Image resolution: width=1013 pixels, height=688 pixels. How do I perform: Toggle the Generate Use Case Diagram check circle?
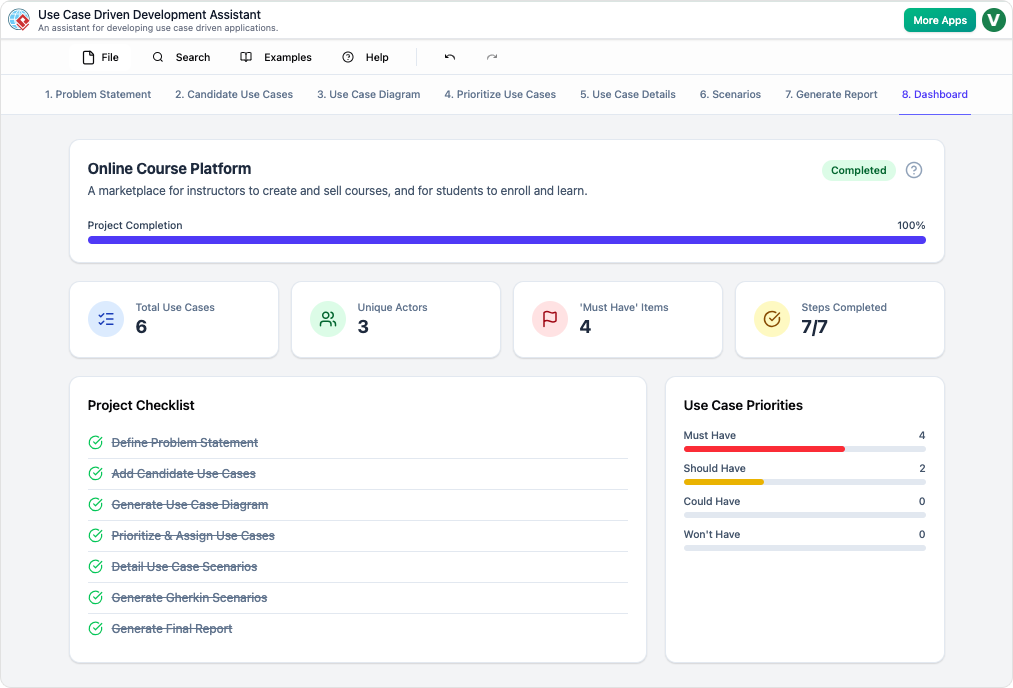click(96, 505)
